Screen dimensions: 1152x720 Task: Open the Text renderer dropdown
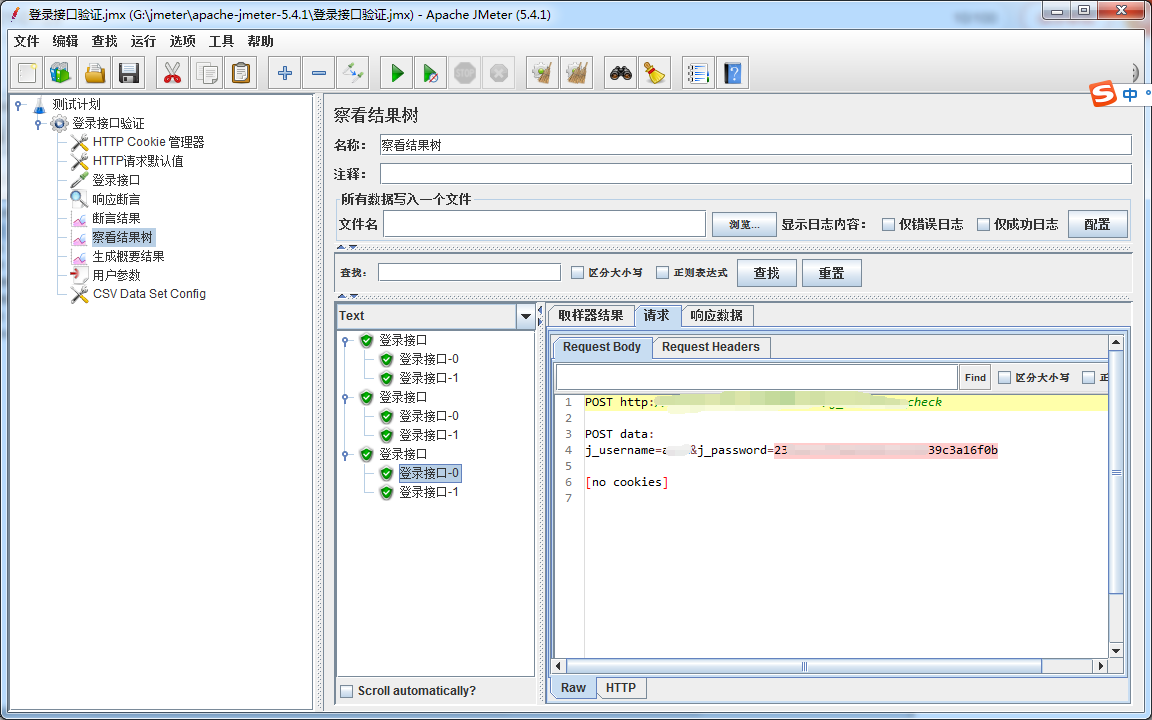click(x=525, y=317)
